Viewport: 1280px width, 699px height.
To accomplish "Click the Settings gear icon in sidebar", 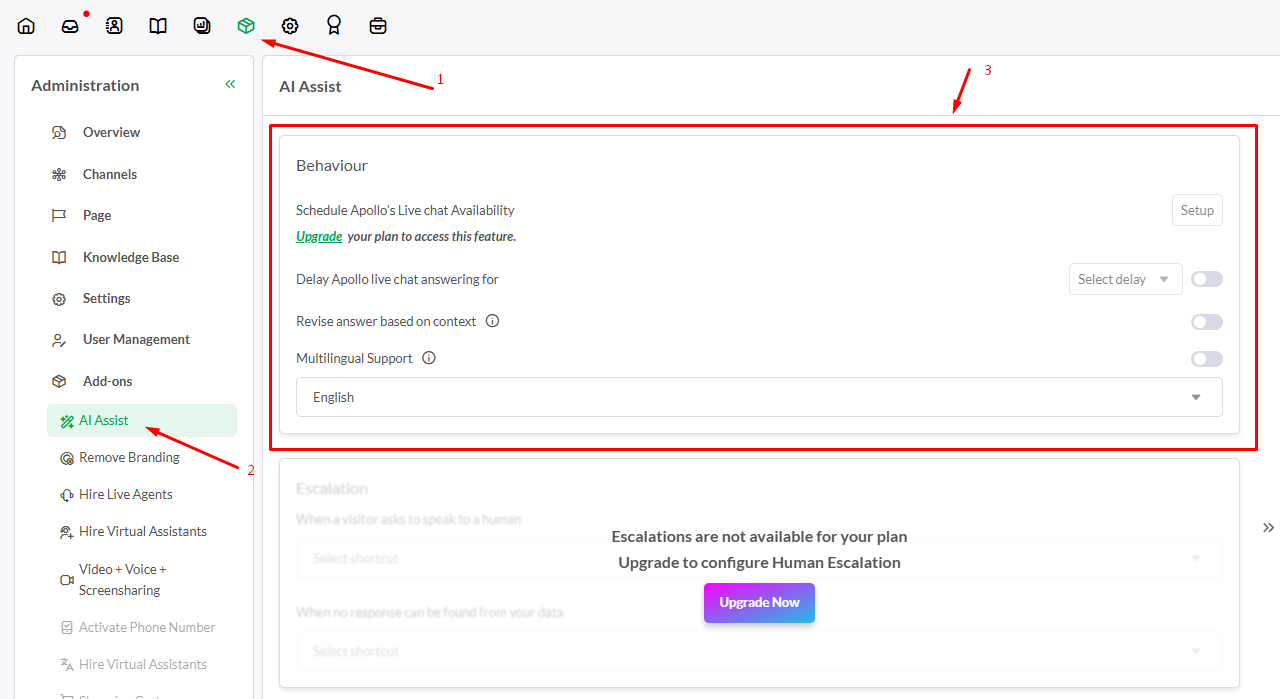I will point(59,298).
